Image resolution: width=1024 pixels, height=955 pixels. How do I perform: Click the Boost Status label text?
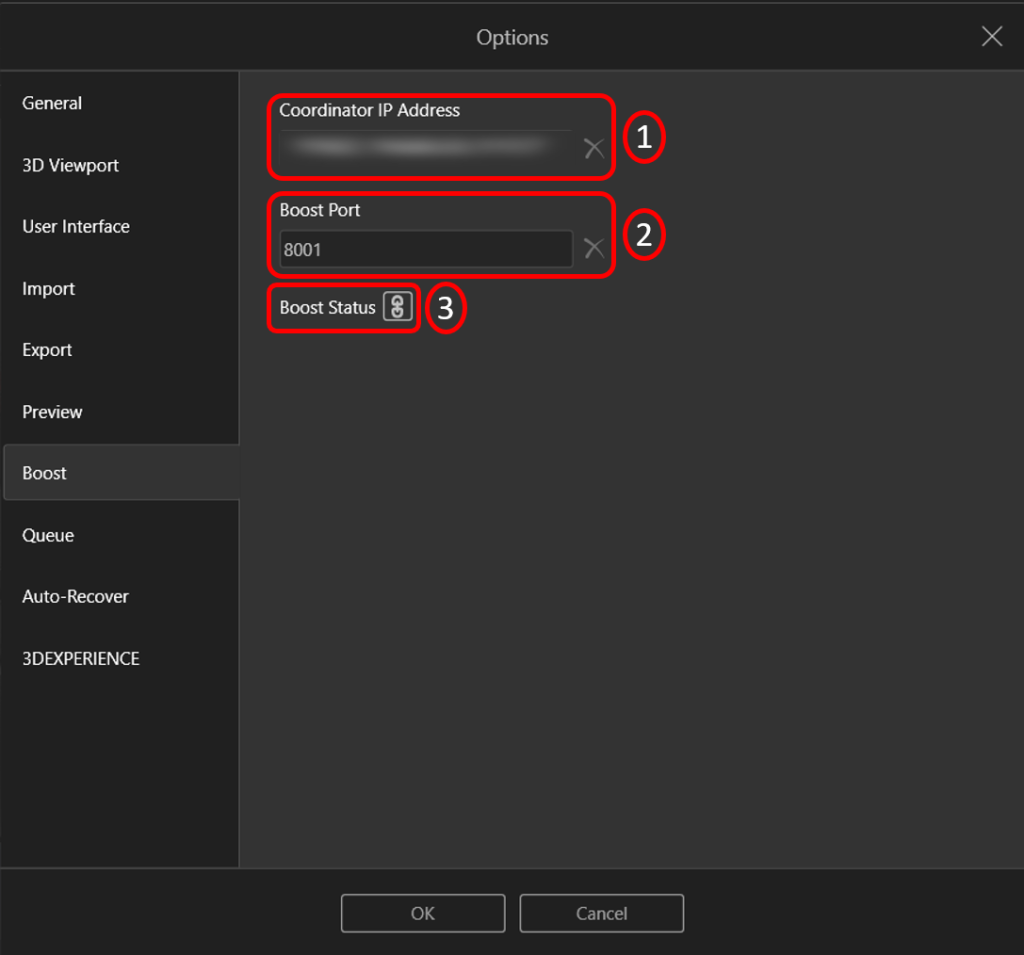[327, 308]
